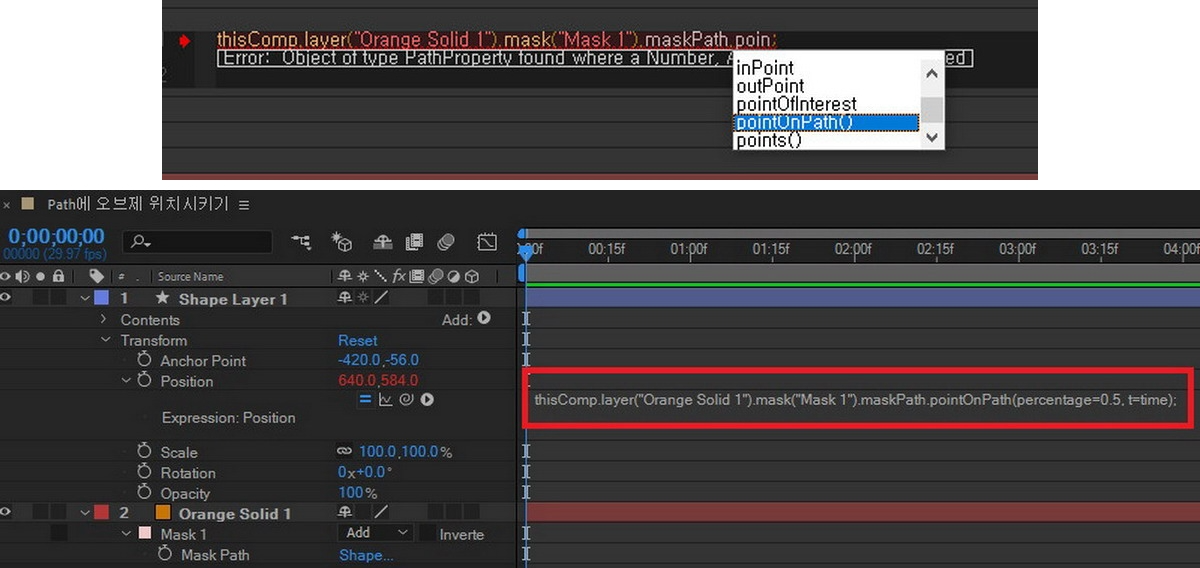Toggle Scale constrain proportions link
Screen dimensions: 1200x568
coord(345,452)
